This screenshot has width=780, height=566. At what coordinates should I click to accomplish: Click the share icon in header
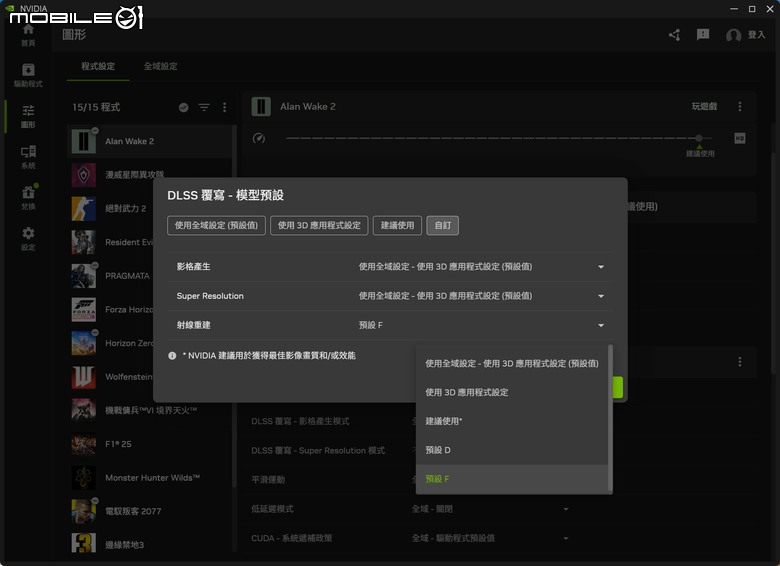[x=675, y=35]
